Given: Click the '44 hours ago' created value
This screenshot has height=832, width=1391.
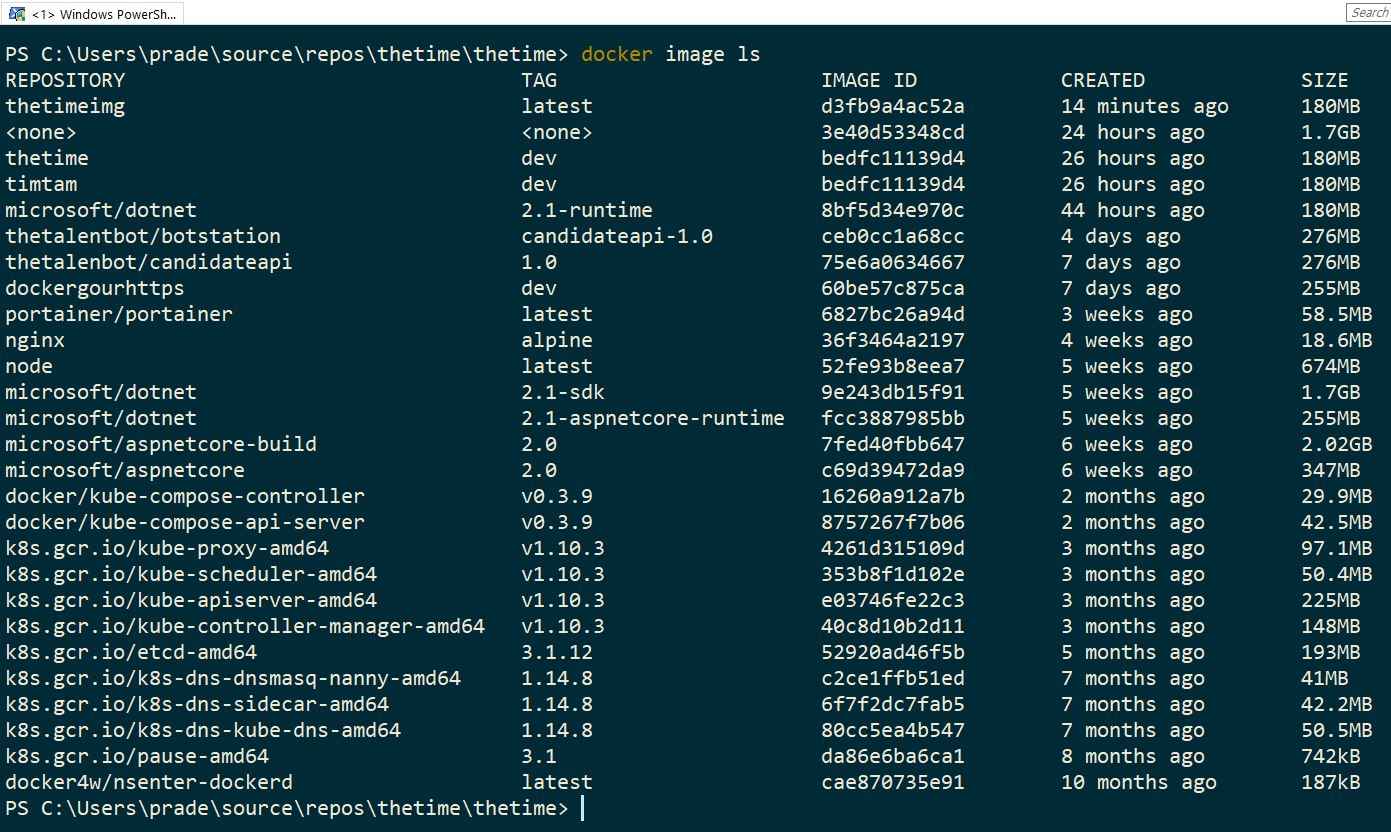Looking at the screenshot, I should 1133,210.
